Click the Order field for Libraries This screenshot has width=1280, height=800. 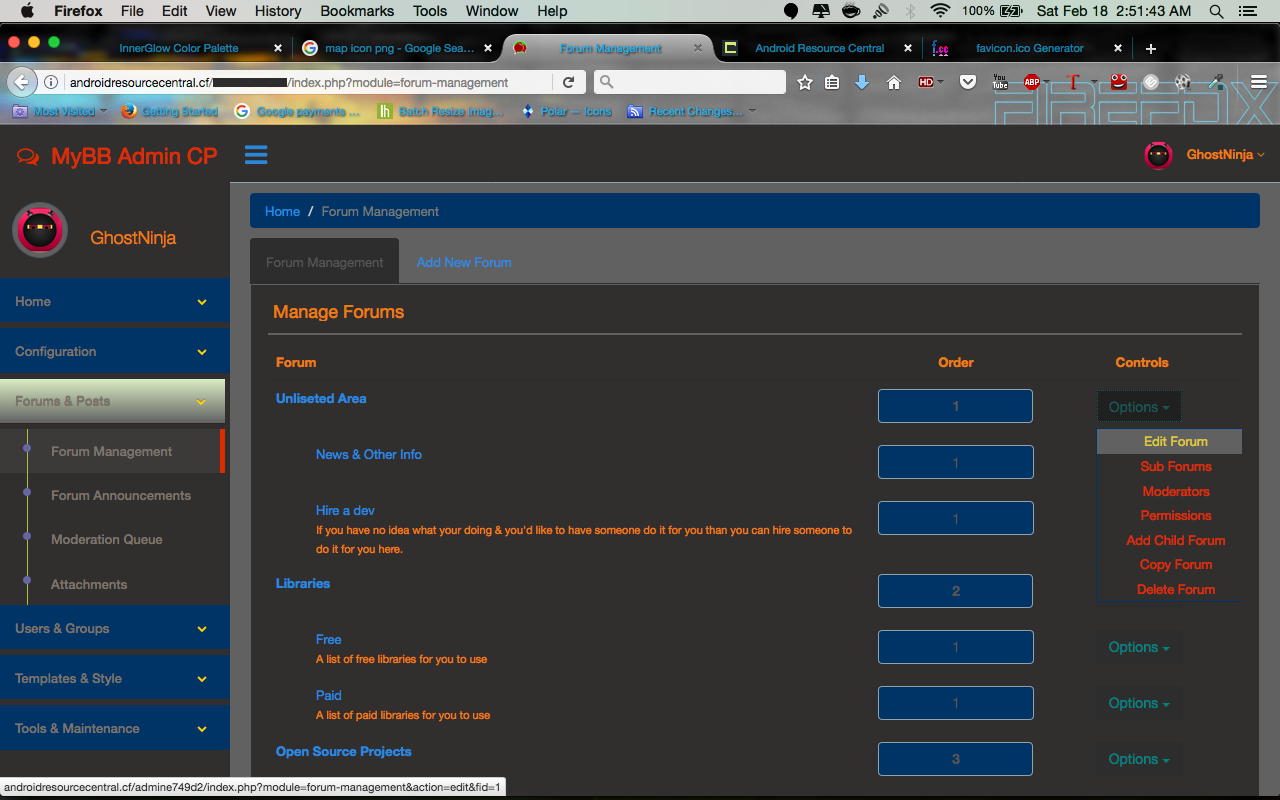pos(955,591)
